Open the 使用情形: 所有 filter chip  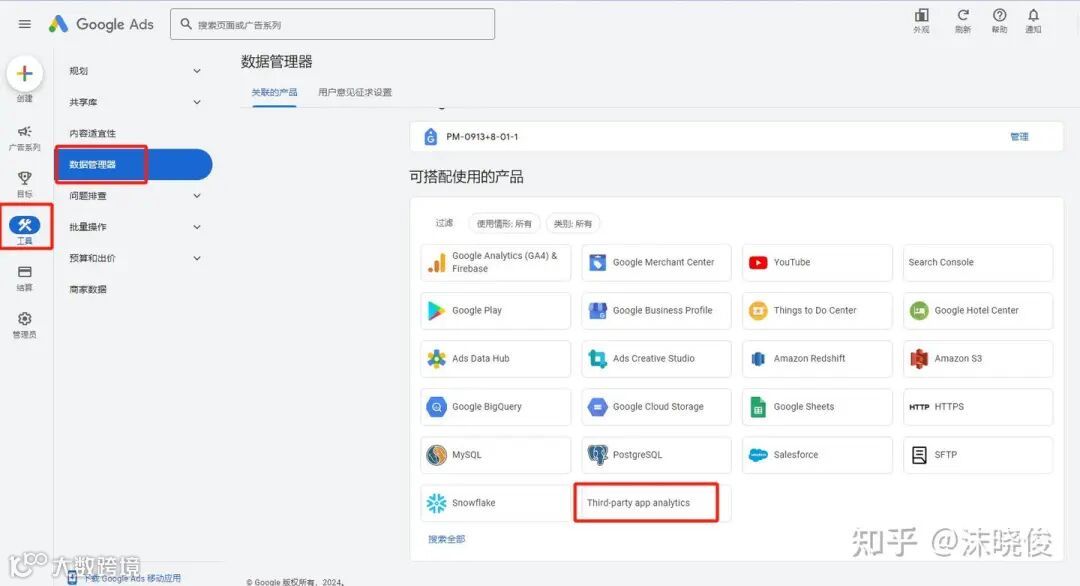[x=504, y=223]
